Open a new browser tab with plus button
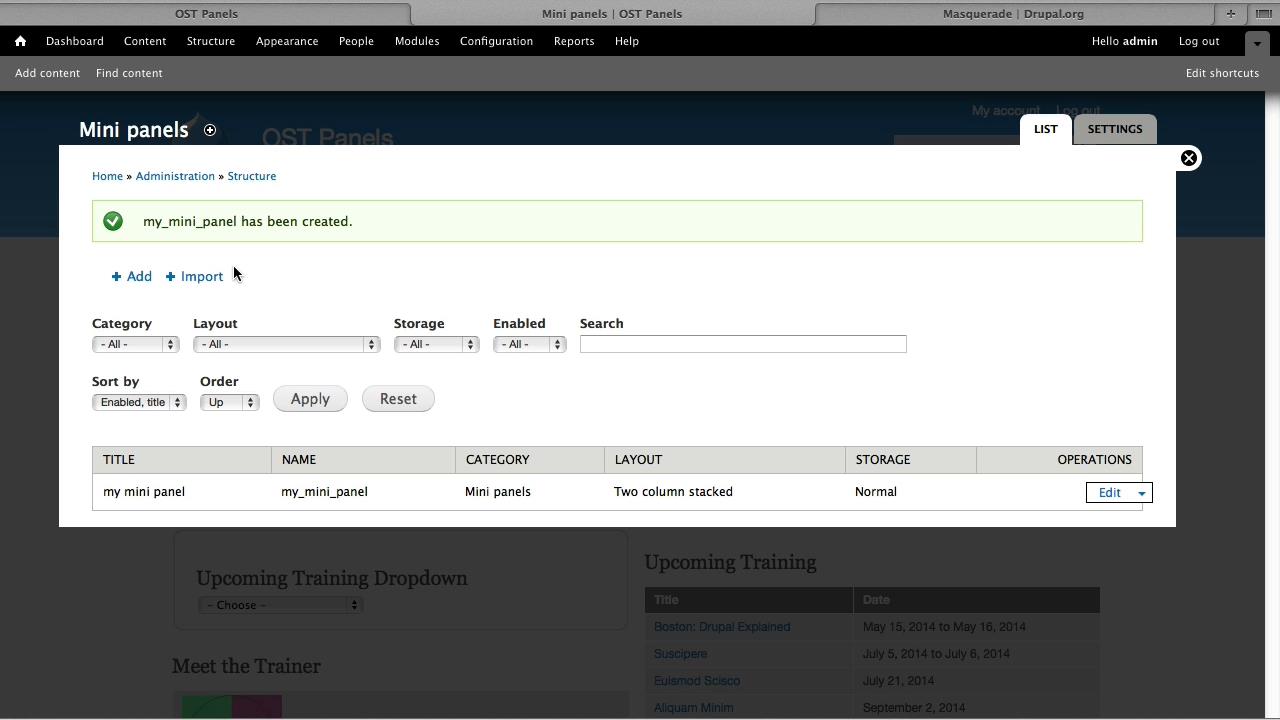This screenshot has height=720, width=1280. pyautogui.click(x=1231, y=13)
